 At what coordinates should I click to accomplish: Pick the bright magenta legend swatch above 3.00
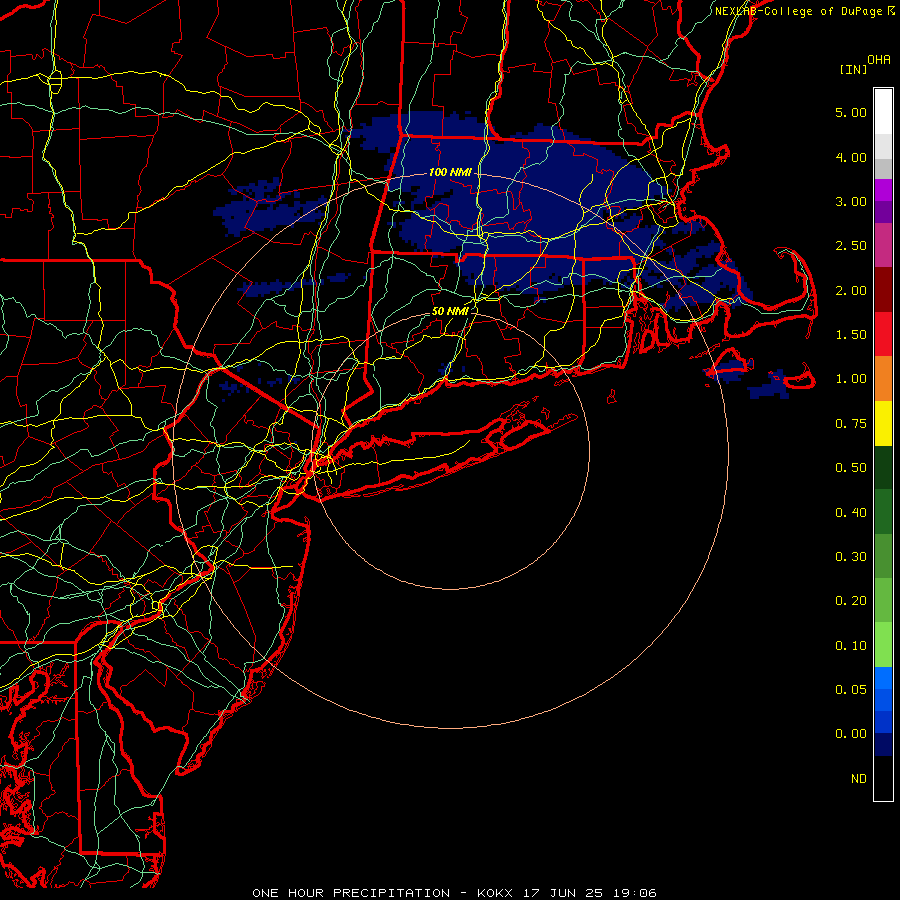[x=883, y=190]
